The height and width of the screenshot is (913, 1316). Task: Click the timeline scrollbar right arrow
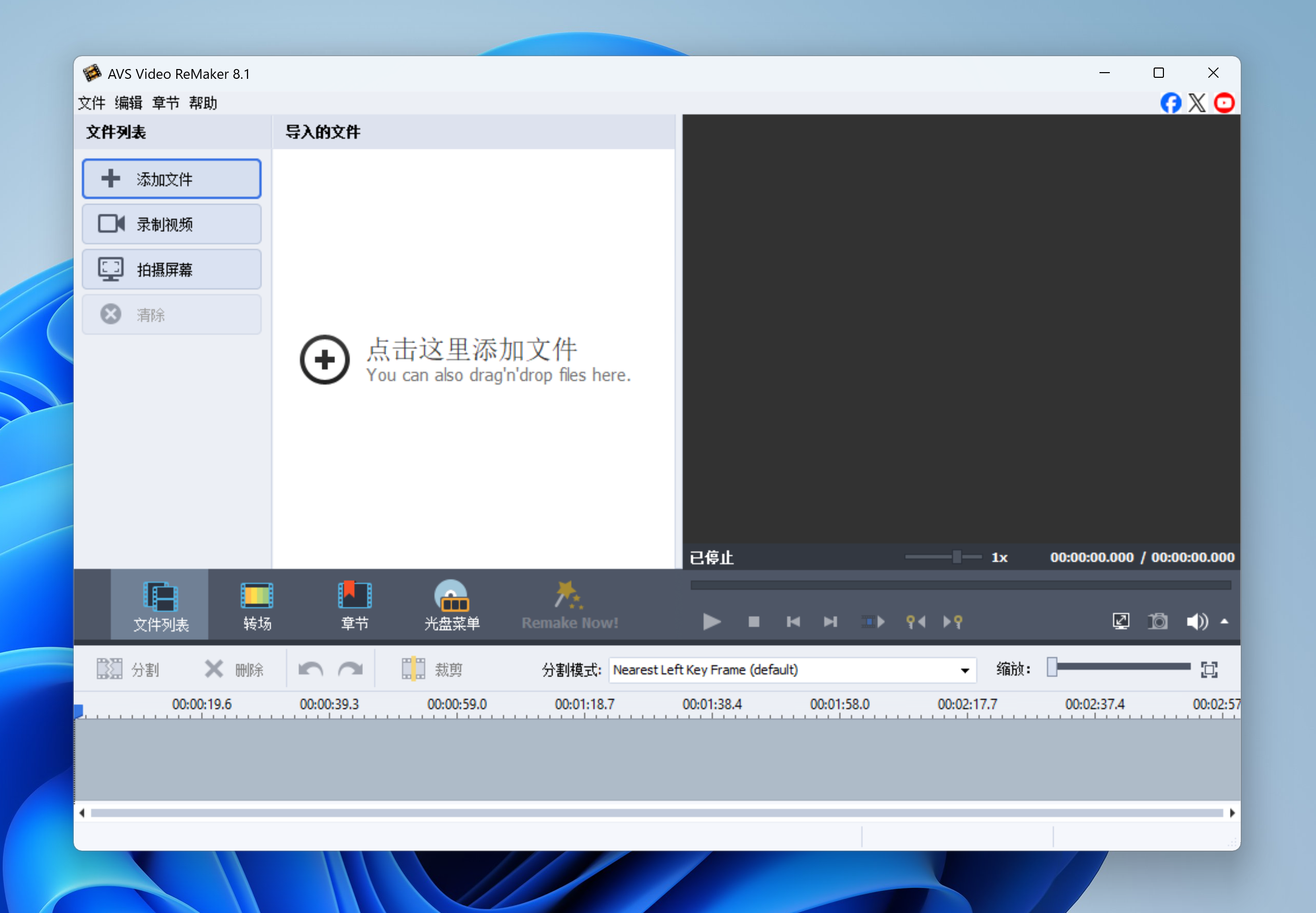tap(1232, 813)
